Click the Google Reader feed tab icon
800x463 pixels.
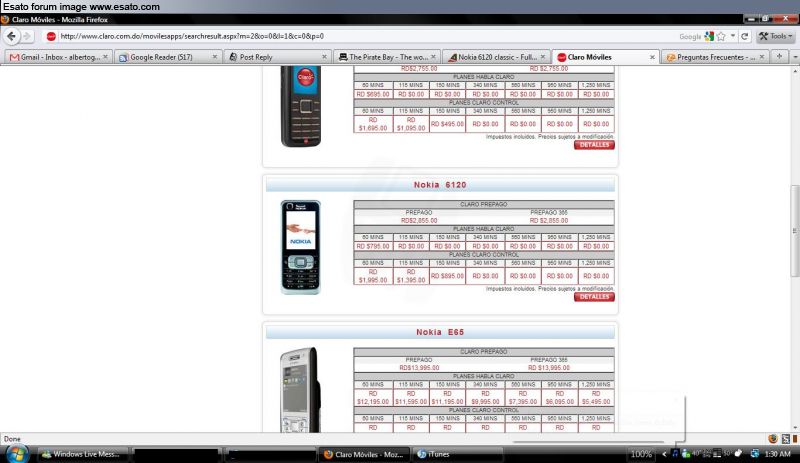[123, 58]
